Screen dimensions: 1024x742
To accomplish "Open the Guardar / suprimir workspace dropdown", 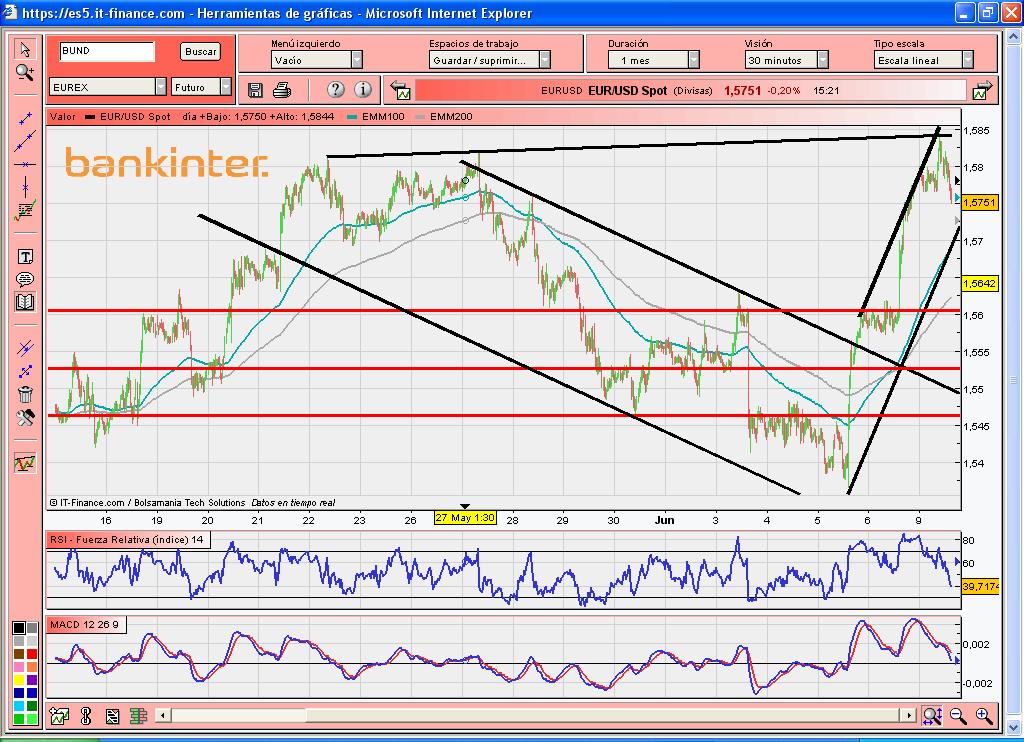I will point(490,60).
